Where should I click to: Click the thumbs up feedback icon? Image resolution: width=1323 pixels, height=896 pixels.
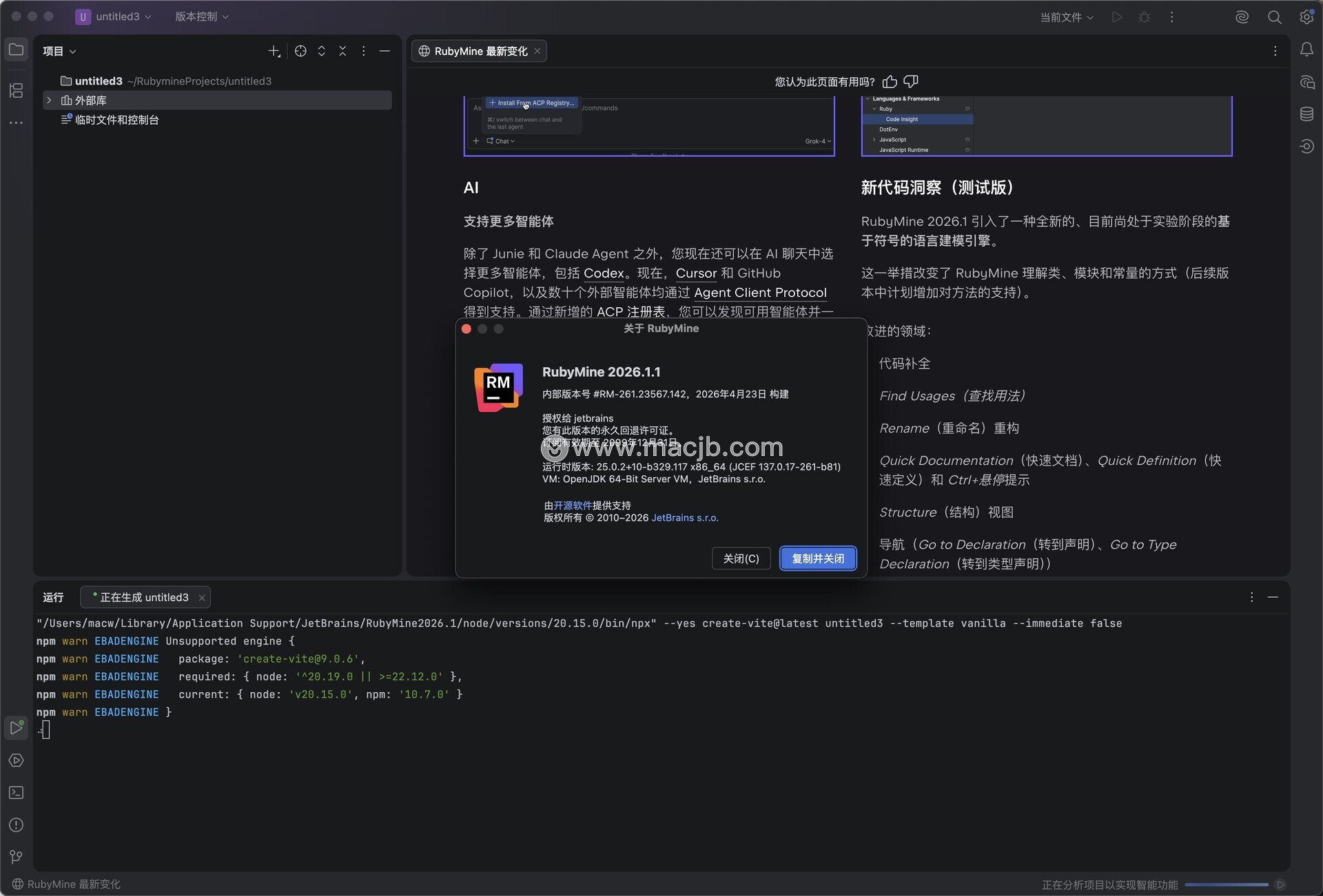[890, 82]
